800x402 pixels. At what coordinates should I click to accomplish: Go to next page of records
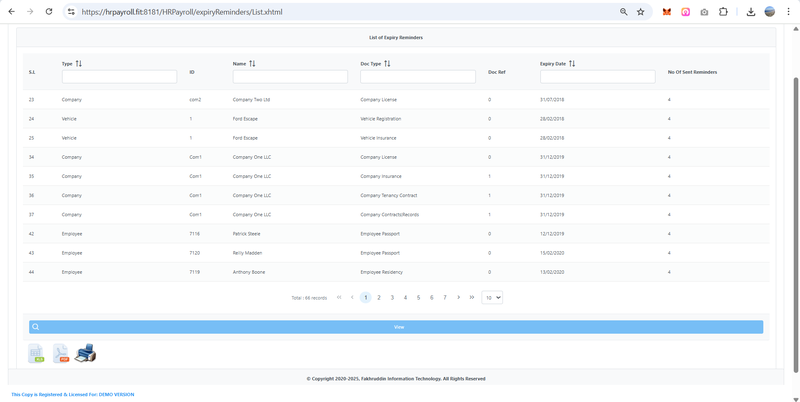click(458, 297)
